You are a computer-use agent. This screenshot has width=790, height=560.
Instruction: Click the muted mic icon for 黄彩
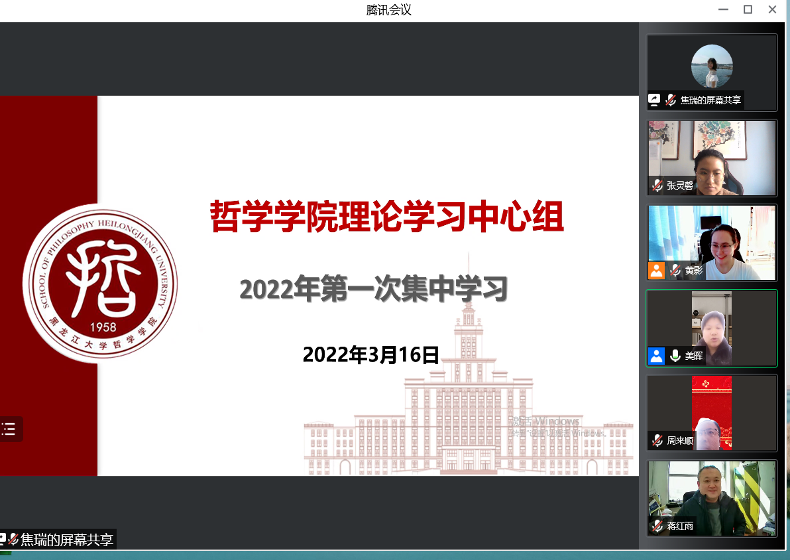675,270
